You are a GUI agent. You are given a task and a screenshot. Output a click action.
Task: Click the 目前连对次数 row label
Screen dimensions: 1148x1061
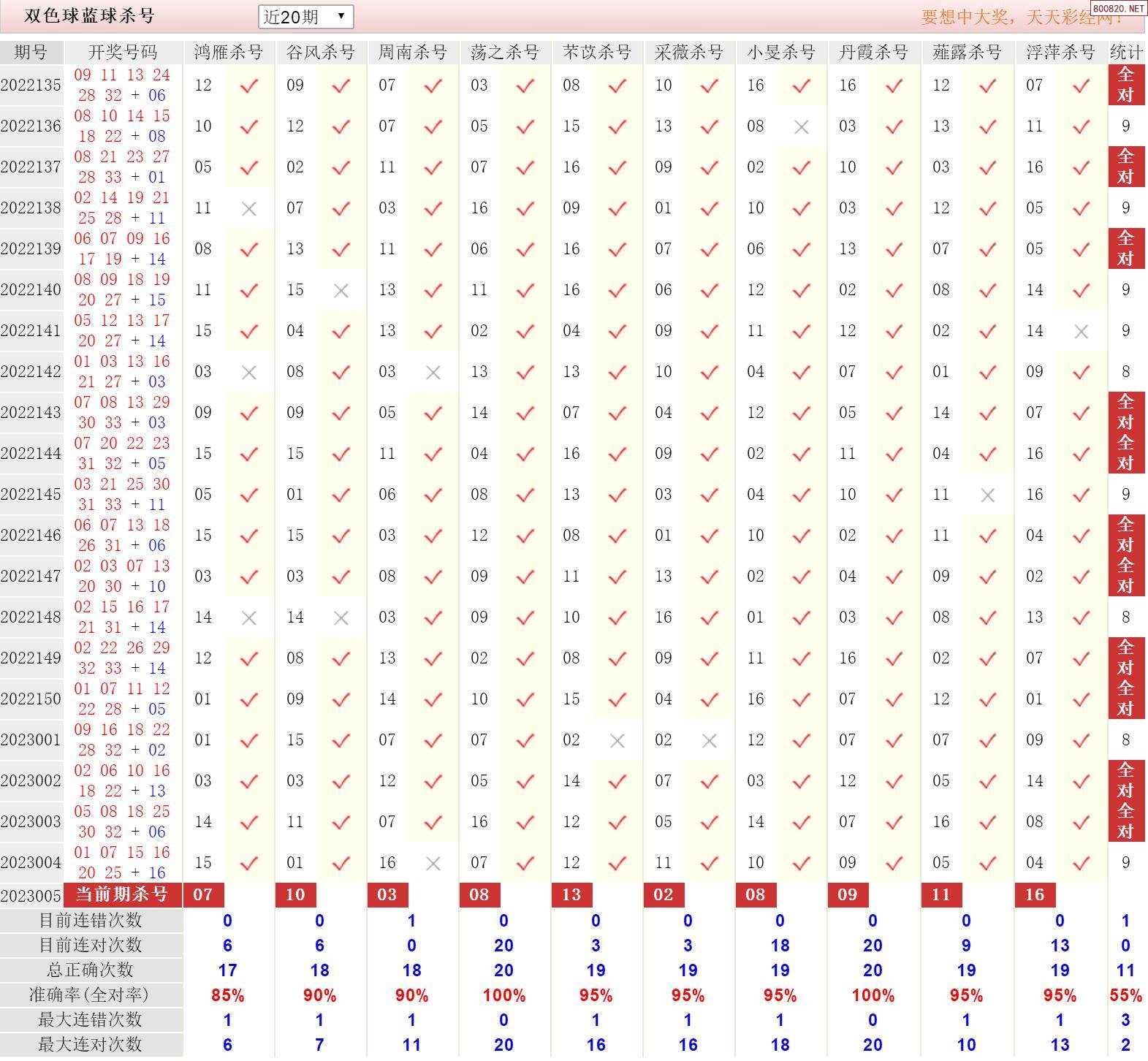(91, 946)
